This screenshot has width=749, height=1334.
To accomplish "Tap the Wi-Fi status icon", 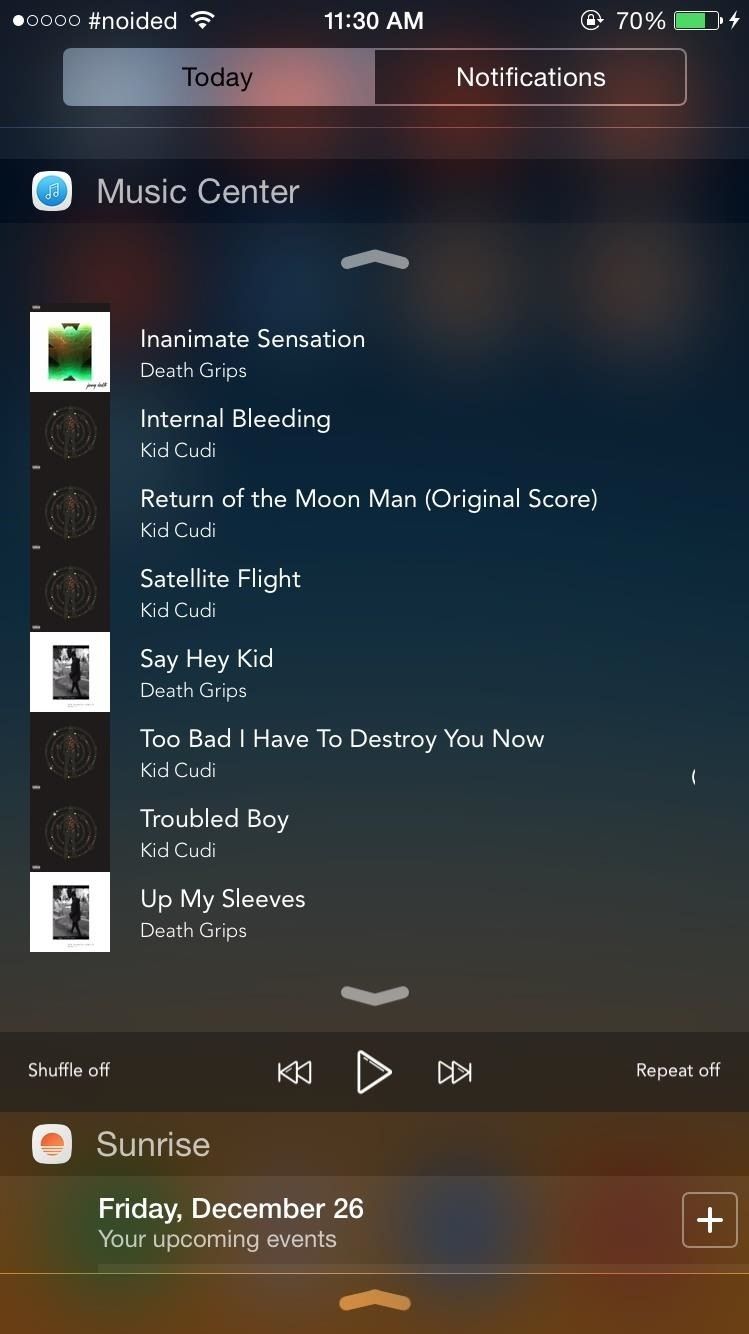I will click(x=203, y=20).
